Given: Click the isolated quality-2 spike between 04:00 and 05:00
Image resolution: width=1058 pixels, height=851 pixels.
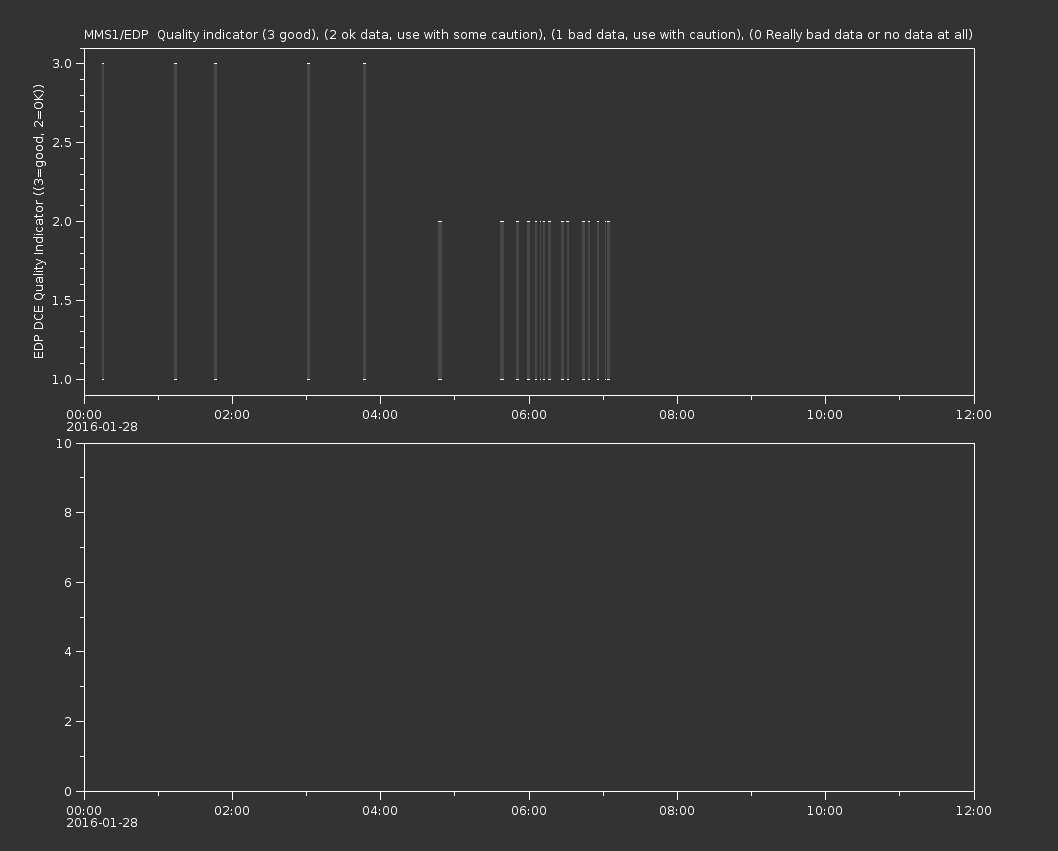Looking at the screenshot, I should click(x=440, y=300).
